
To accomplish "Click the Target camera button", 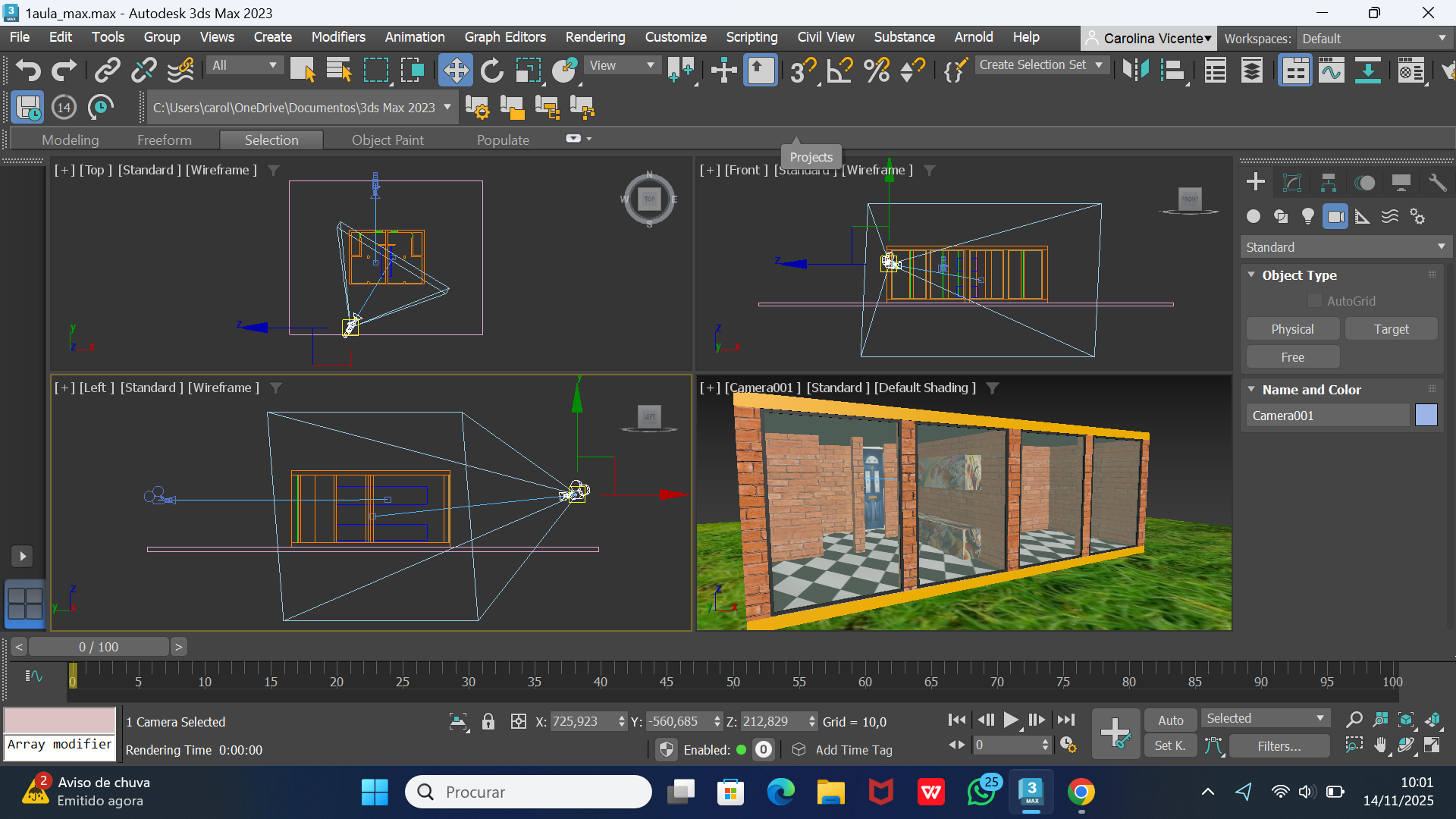I will [x=1391, y=329].
